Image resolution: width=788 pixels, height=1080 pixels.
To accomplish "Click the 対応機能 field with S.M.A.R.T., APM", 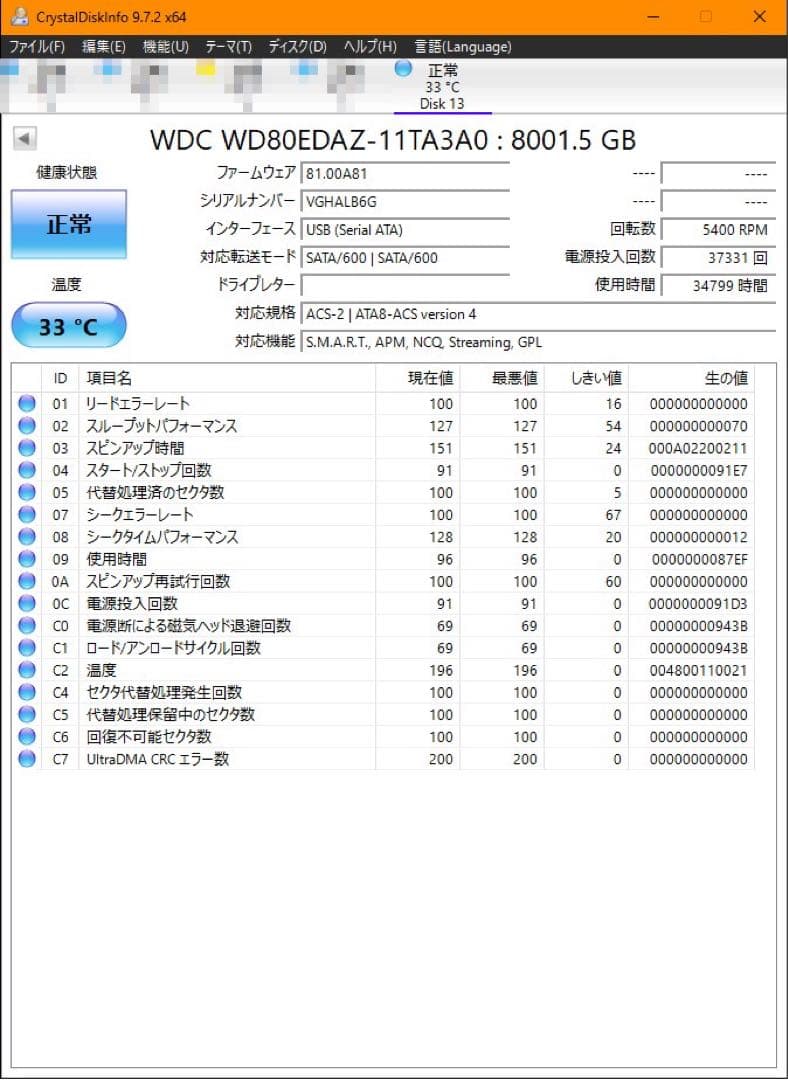I will coord(539,342).
